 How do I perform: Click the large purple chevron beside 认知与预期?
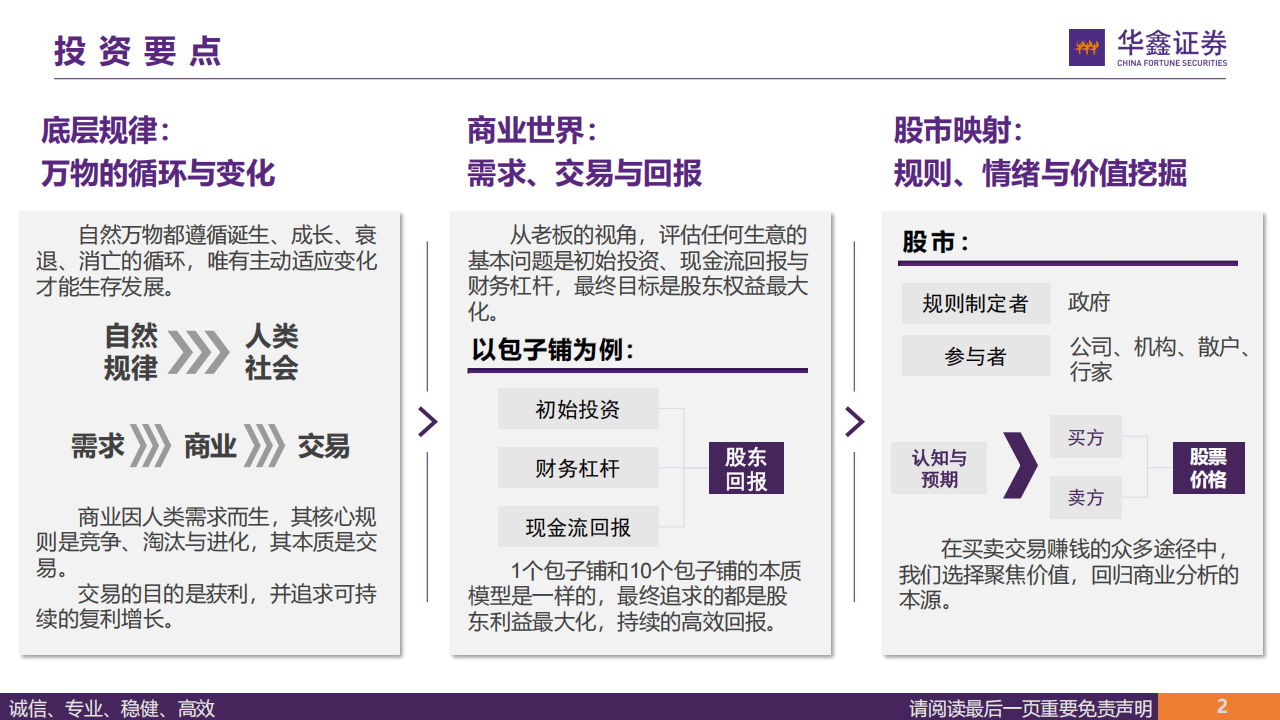click(x=1019, y=466)
